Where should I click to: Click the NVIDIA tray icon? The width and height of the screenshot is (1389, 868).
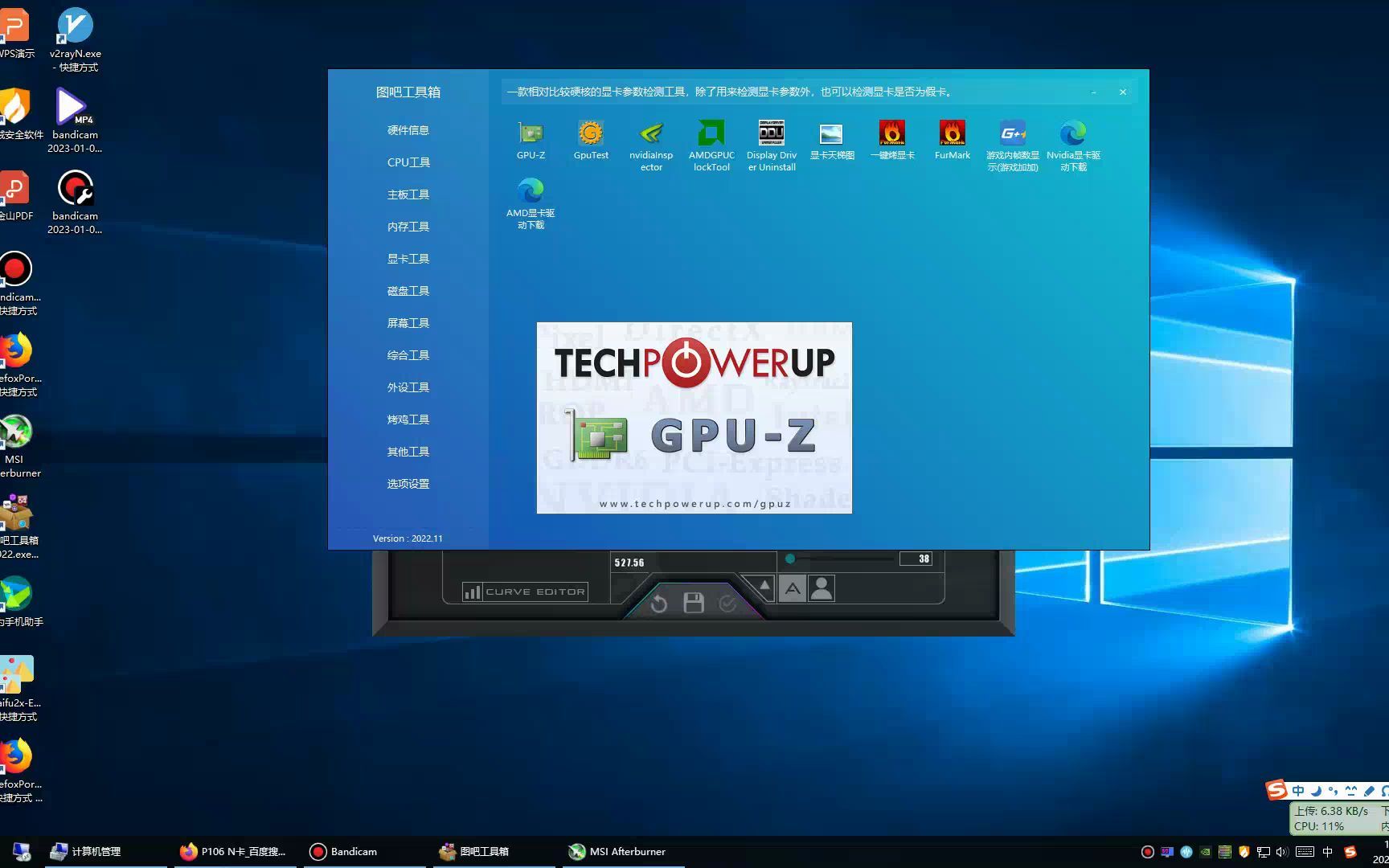1206,852
